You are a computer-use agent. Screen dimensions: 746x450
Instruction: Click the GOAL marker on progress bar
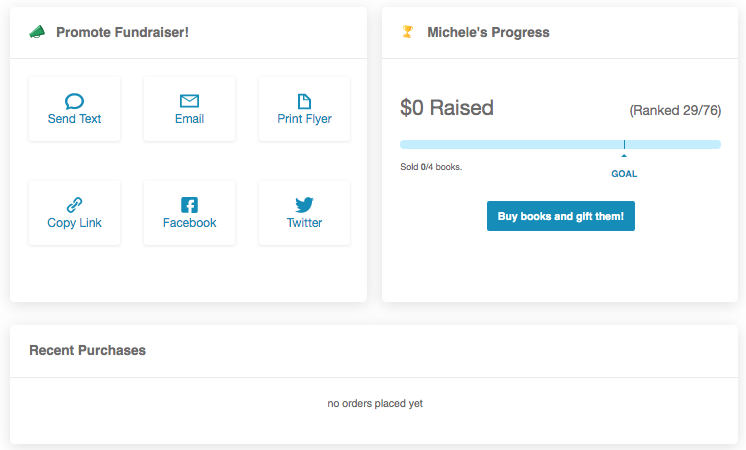pos(624,174)
